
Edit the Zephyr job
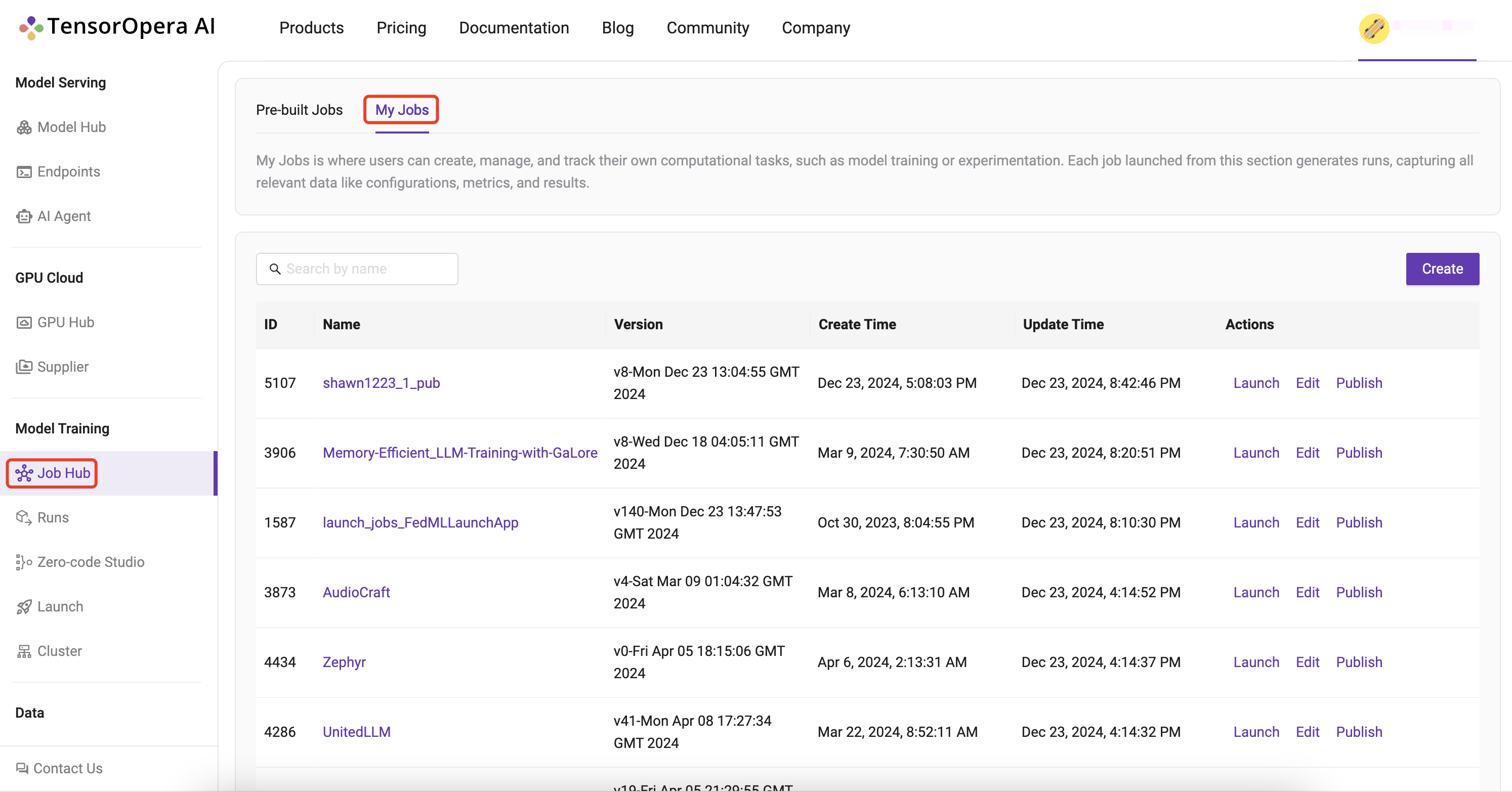click(1308, 663)
